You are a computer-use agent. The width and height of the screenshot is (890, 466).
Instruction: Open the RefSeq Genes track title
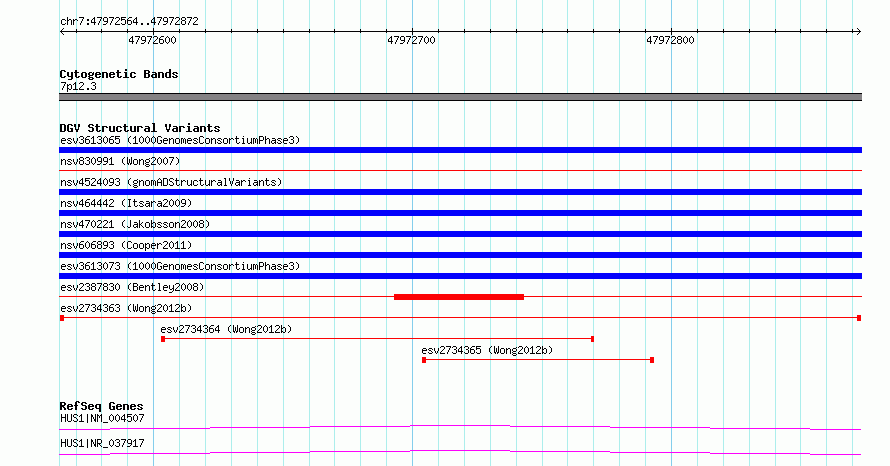(101, 406)
